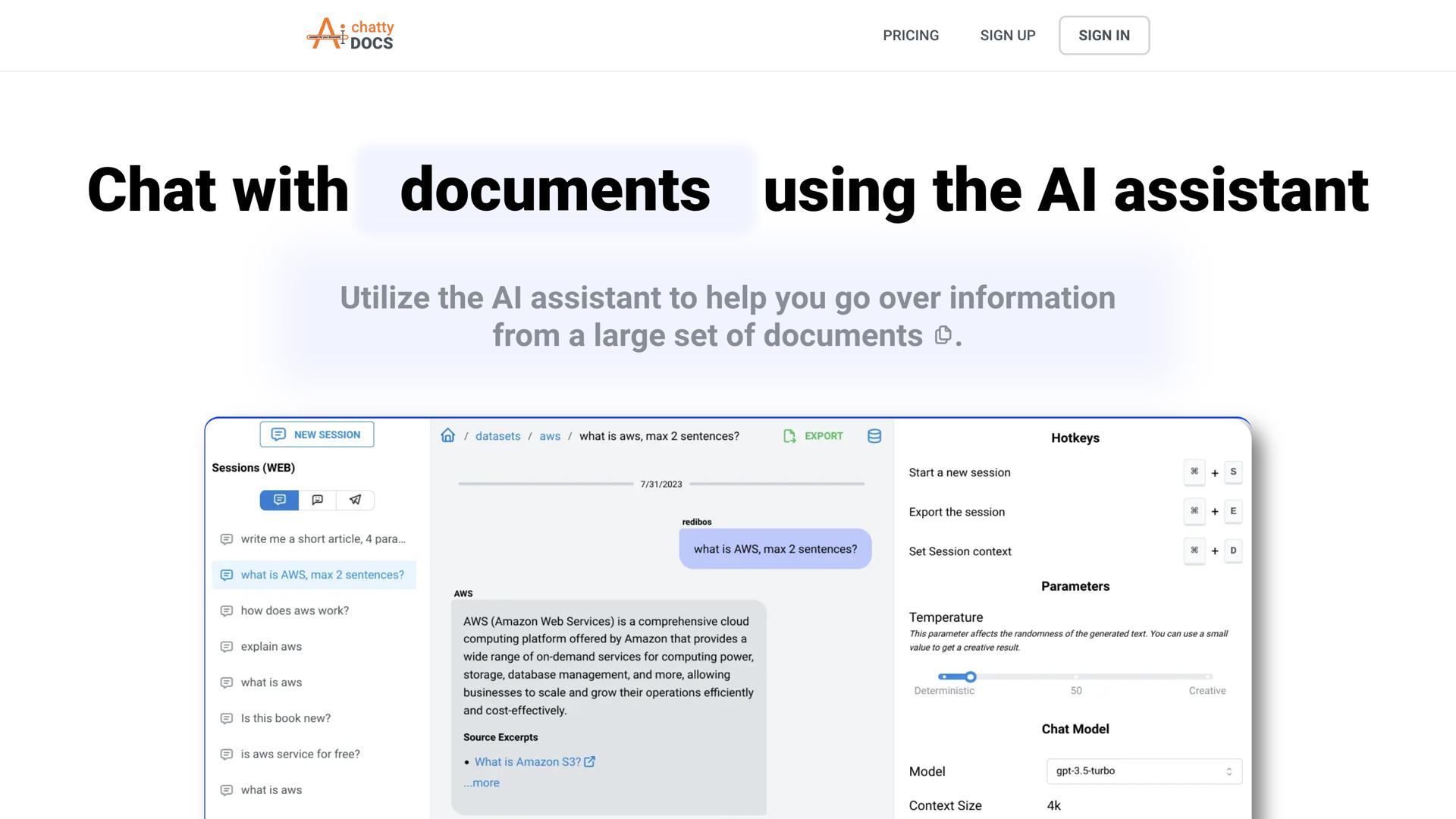
Task: Click the green export icon next to EXPORT
Action: tap(789, 436)
